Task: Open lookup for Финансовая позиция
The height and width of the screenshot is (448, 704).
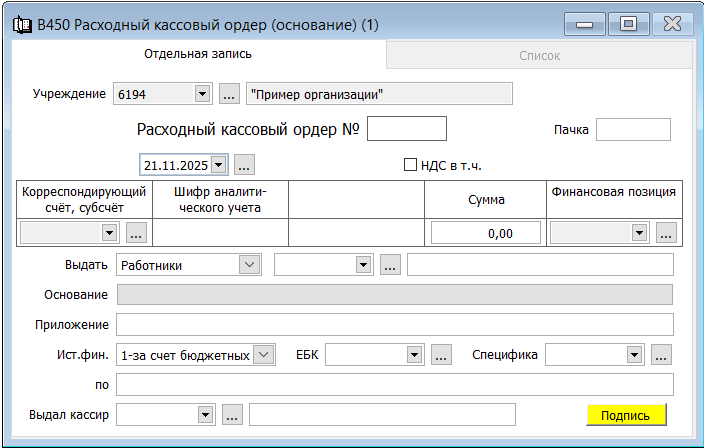Action: click(x=667, y=233)
